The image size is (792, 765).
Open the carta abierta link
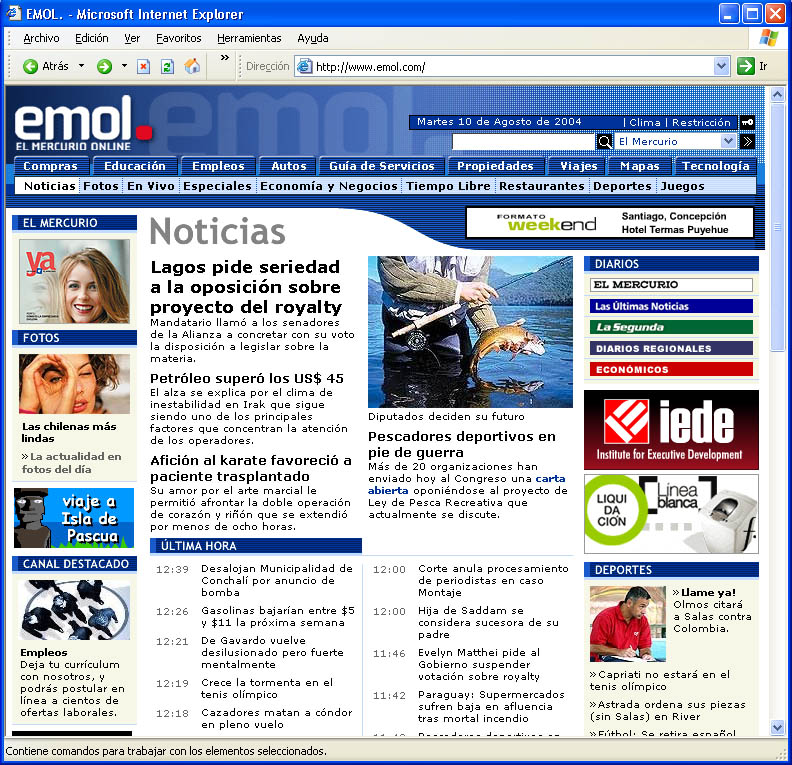pos(466,484)
